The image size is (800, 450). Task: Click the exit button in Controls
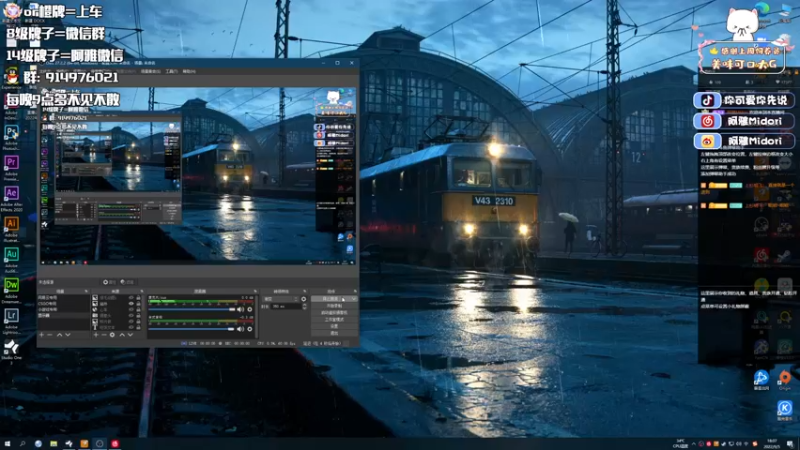tap(334, 333)
